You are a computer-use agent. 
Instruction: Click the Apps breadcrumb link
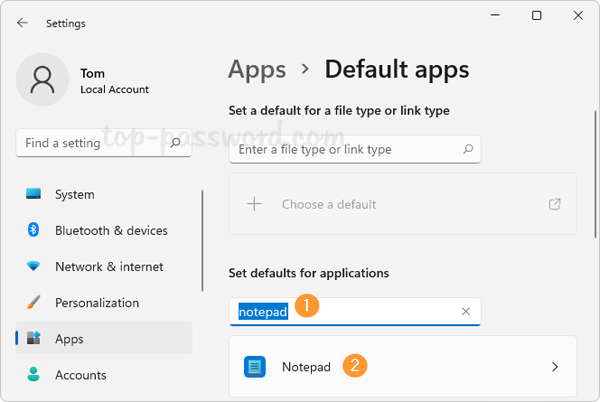pos(257,69)
